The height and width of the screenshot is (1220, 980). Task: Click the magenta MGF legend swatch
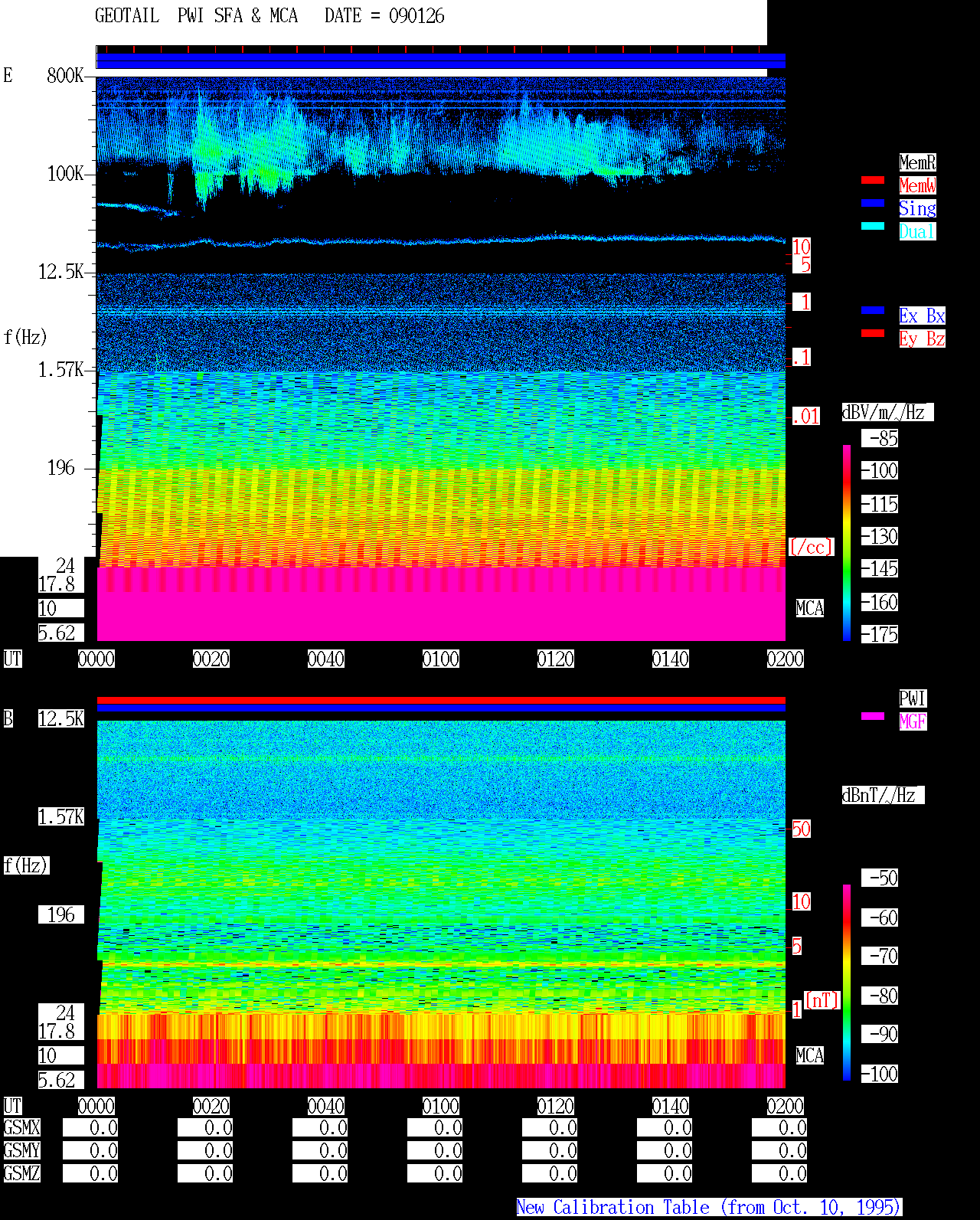[x=873, y=716]
